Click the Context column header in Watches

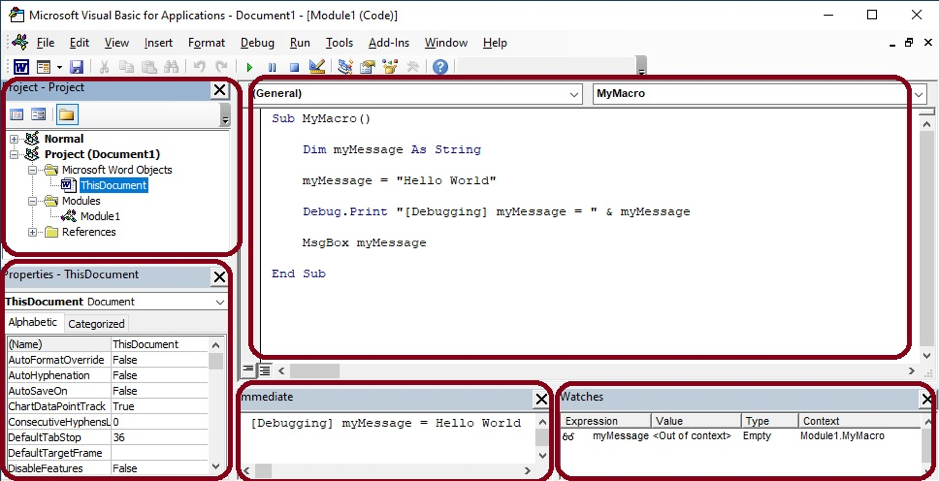tap(860, 421)
